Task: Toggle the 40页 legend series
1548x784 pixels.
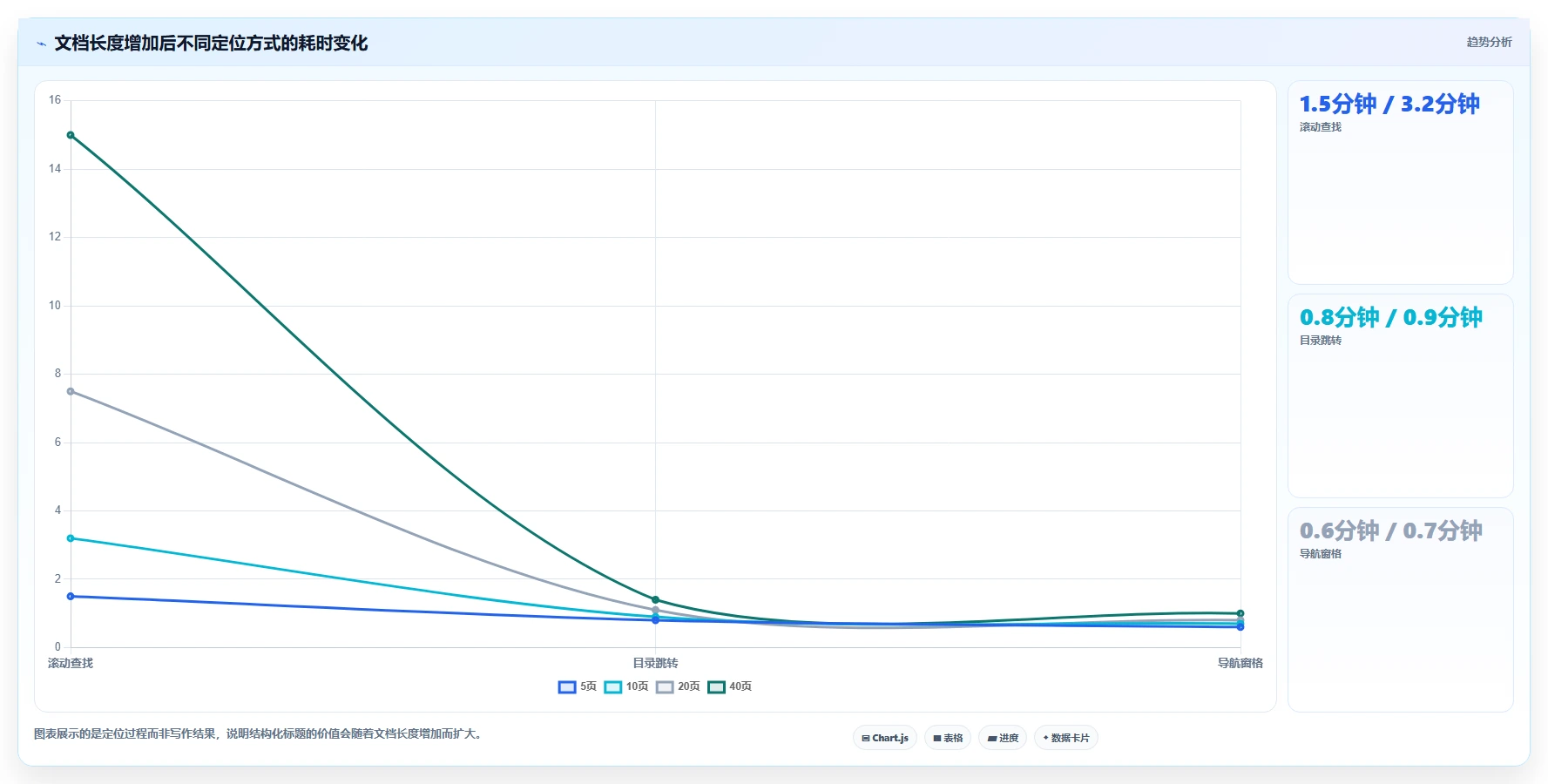Action: click(x=730, y=686)
